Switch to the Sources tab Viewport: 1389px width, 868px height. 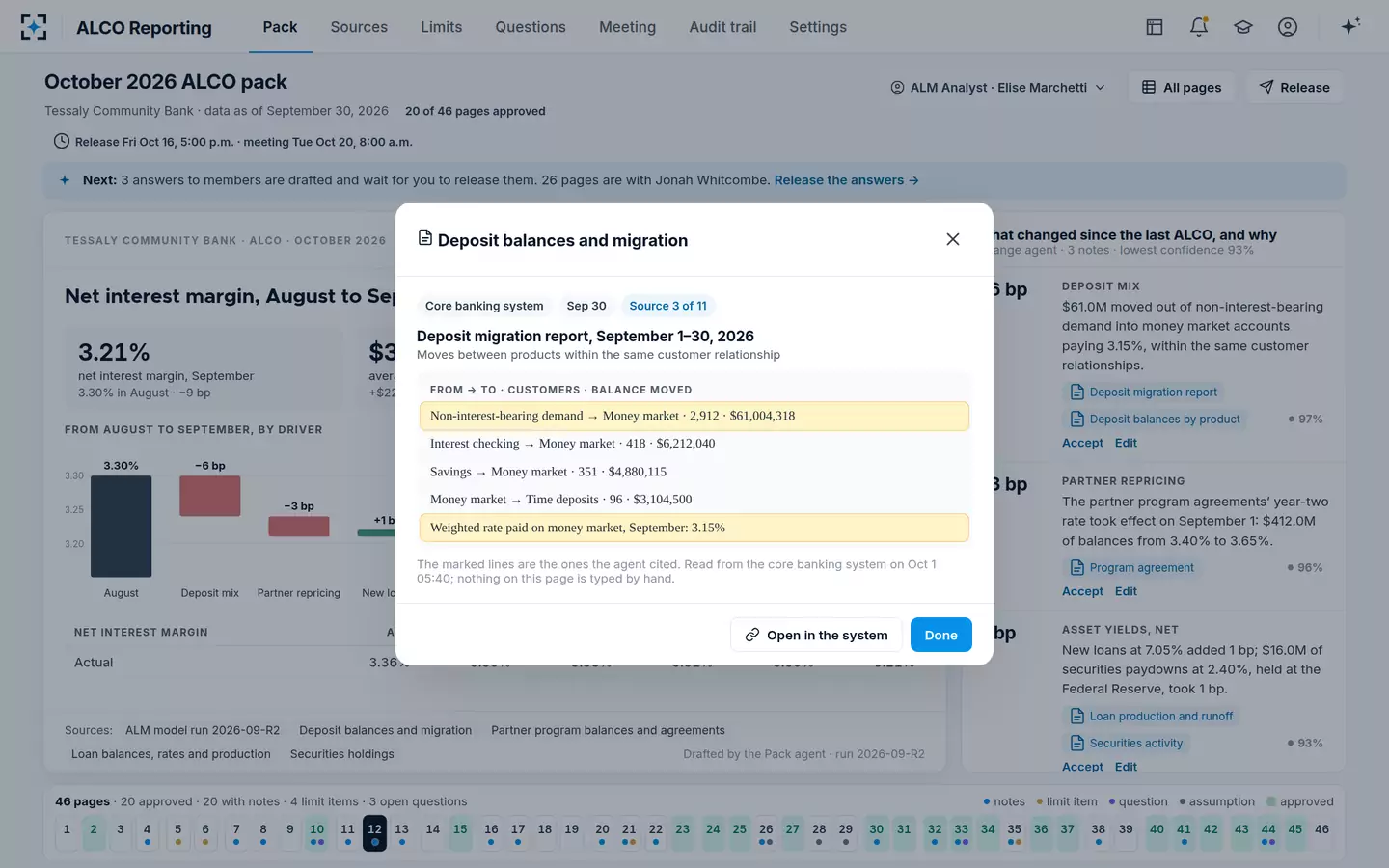(359, 27)
